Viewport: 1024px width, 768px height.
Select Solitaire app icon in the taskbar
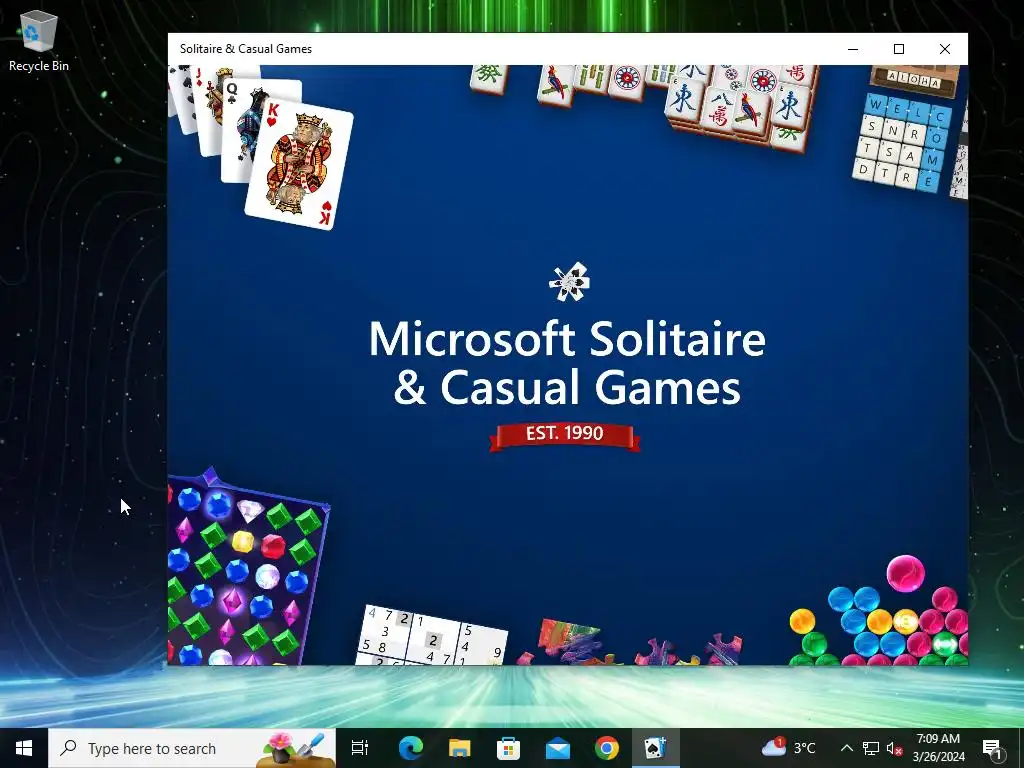pos(656,748)
